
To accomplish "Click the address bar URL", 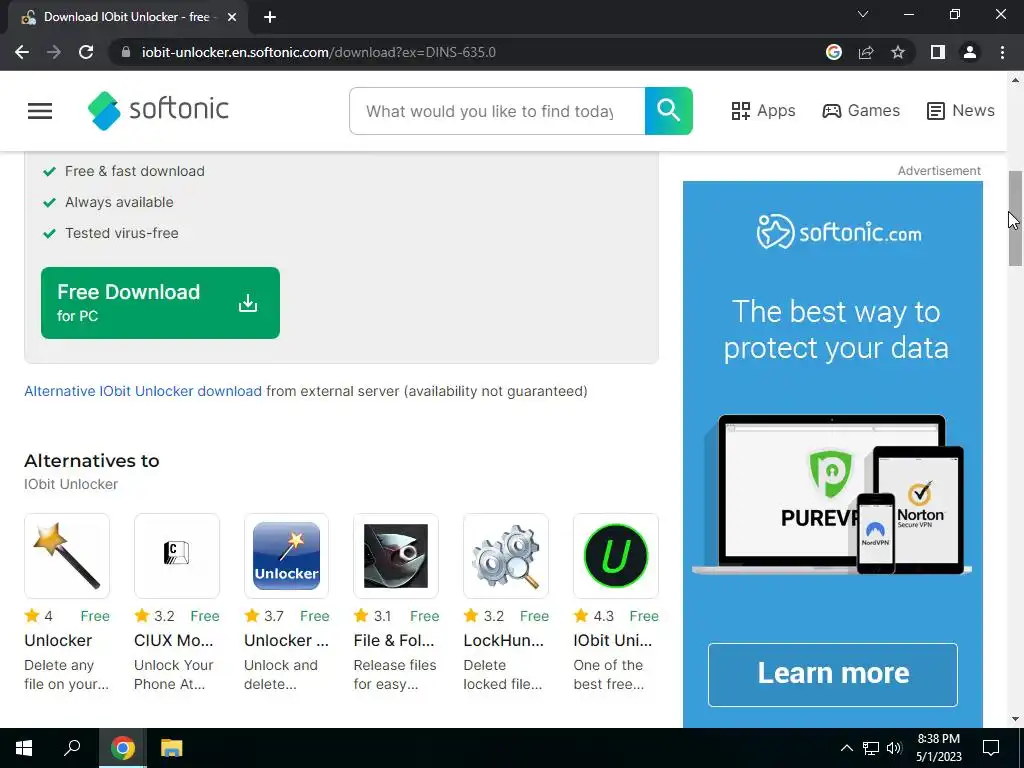I will pyautogui.click(x=319, y=52).
